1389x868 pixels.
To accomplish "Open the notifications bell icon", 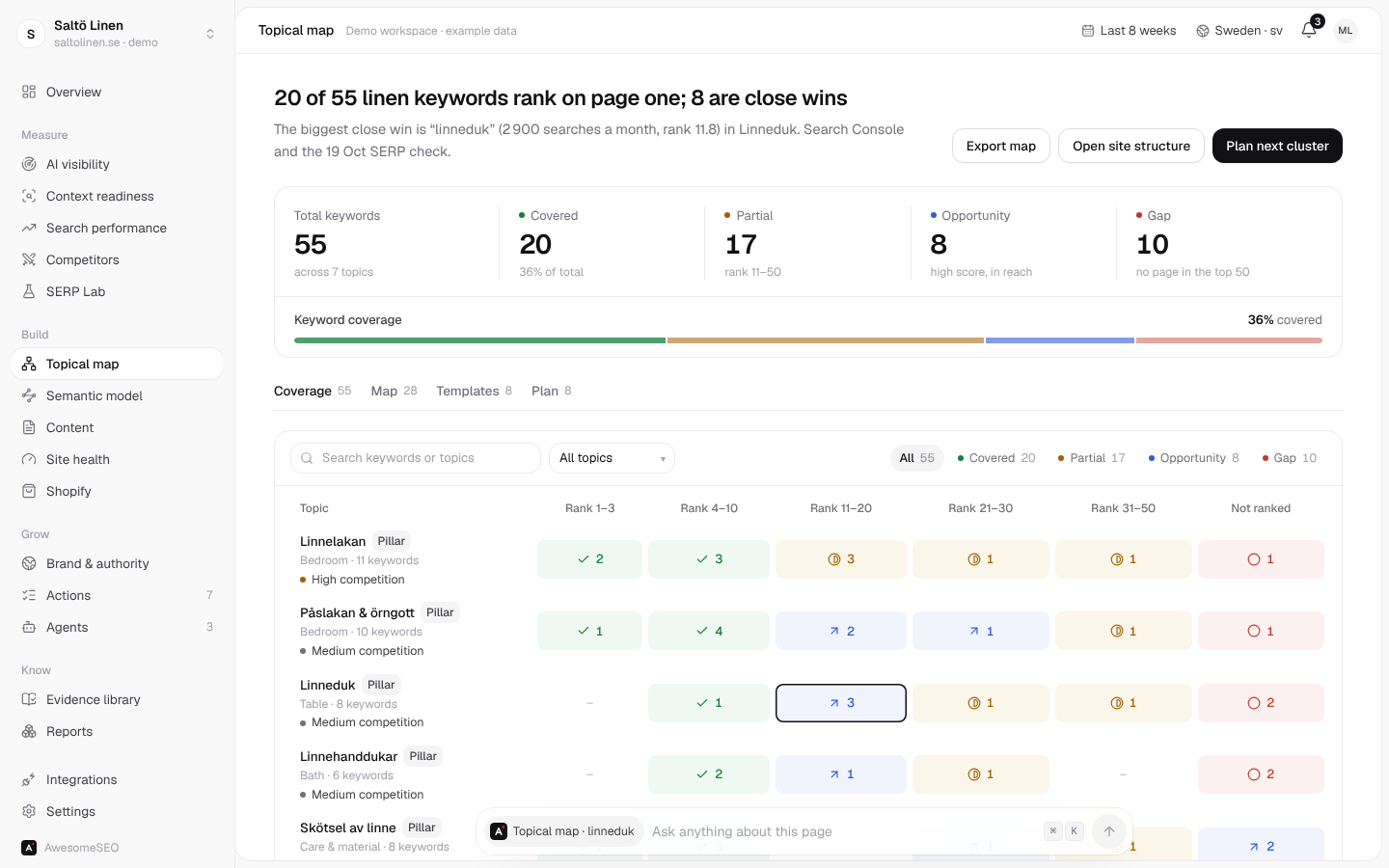I will pyautogui.click(x=1309, y=30).
